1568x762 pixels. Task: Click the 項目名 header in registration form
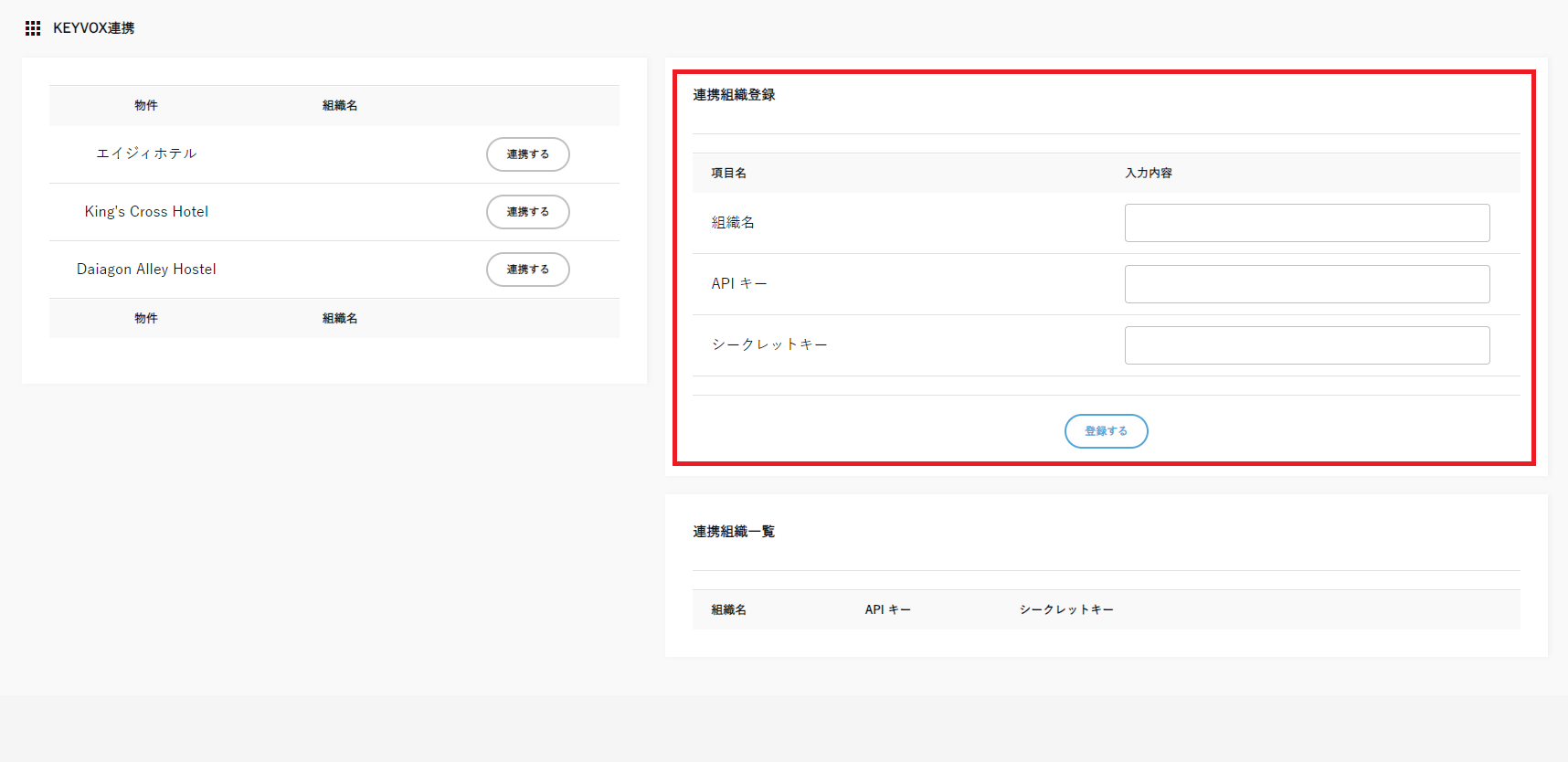(728, 173)
